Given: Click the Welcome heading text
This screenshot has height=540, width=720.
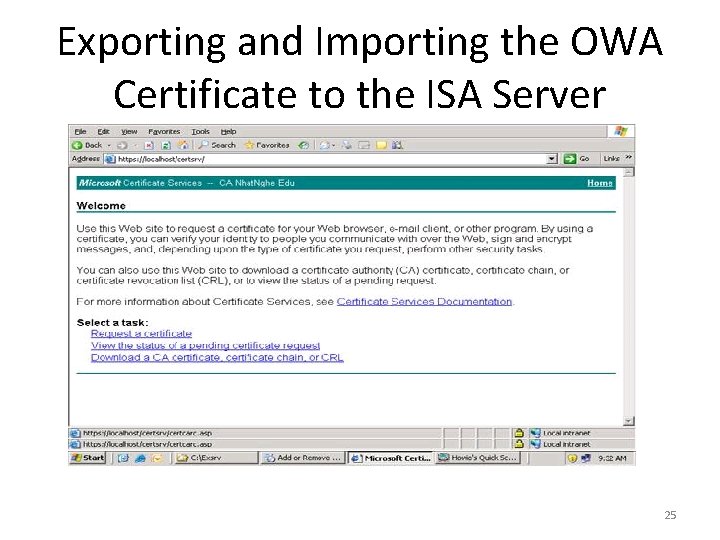Looking at the screenshot, I should tap(101, 206).
